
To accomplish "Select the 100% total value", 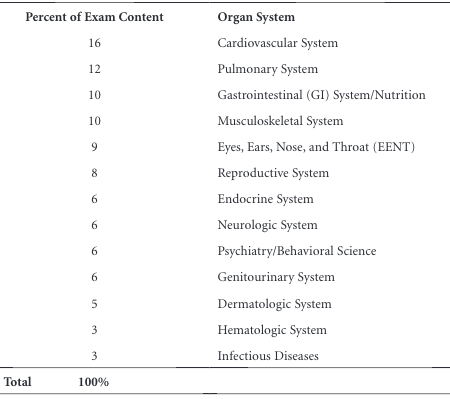I will (x=94, y=382).
